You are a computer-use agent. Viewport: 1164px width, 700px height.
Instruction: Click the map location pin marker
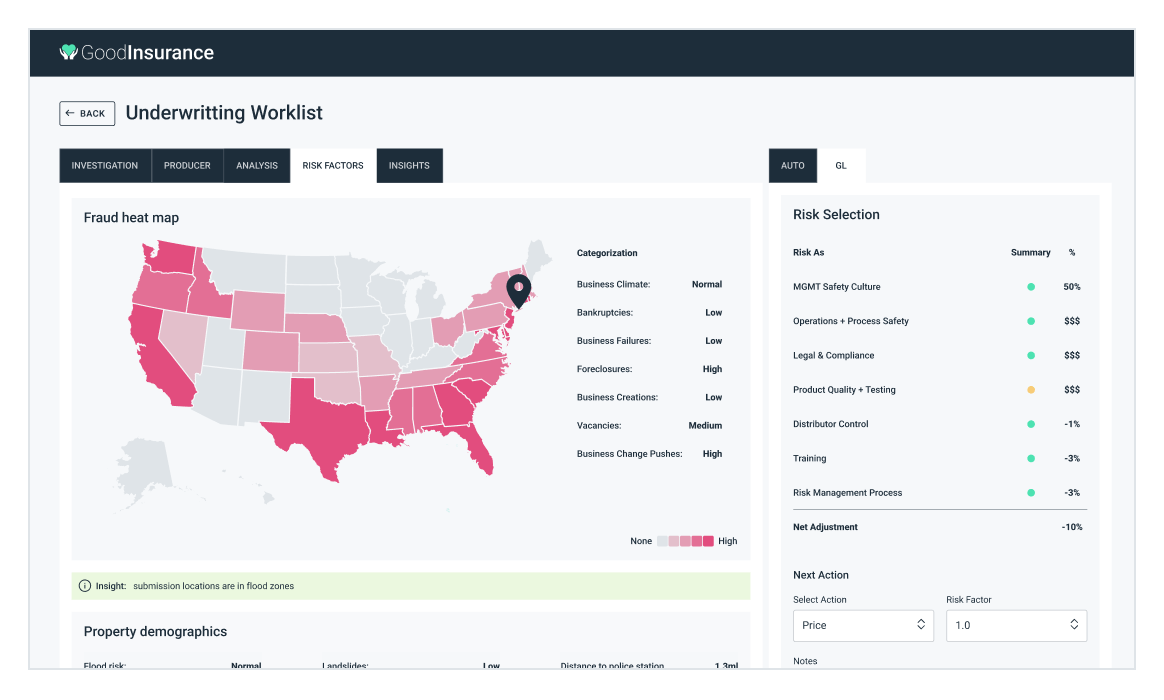click(x=519, y=290)
